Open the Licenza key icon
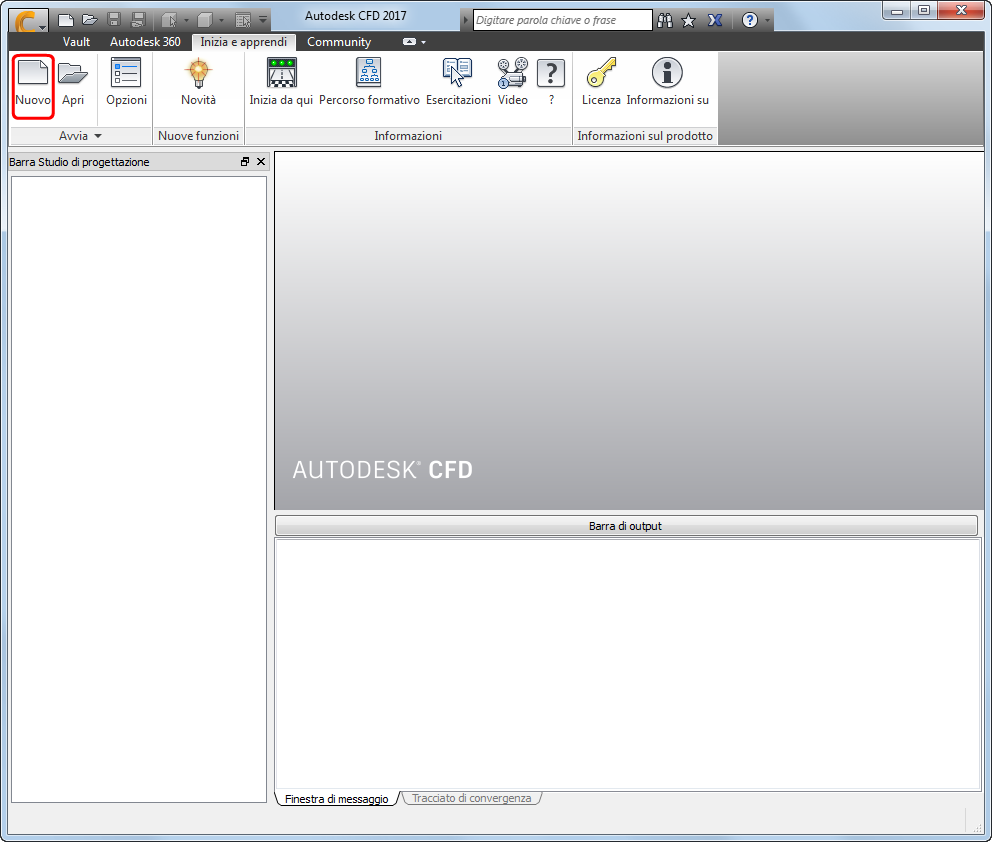The height and width of the screenshot is (842, 992). pyautogui.click(x=601, y=82)
